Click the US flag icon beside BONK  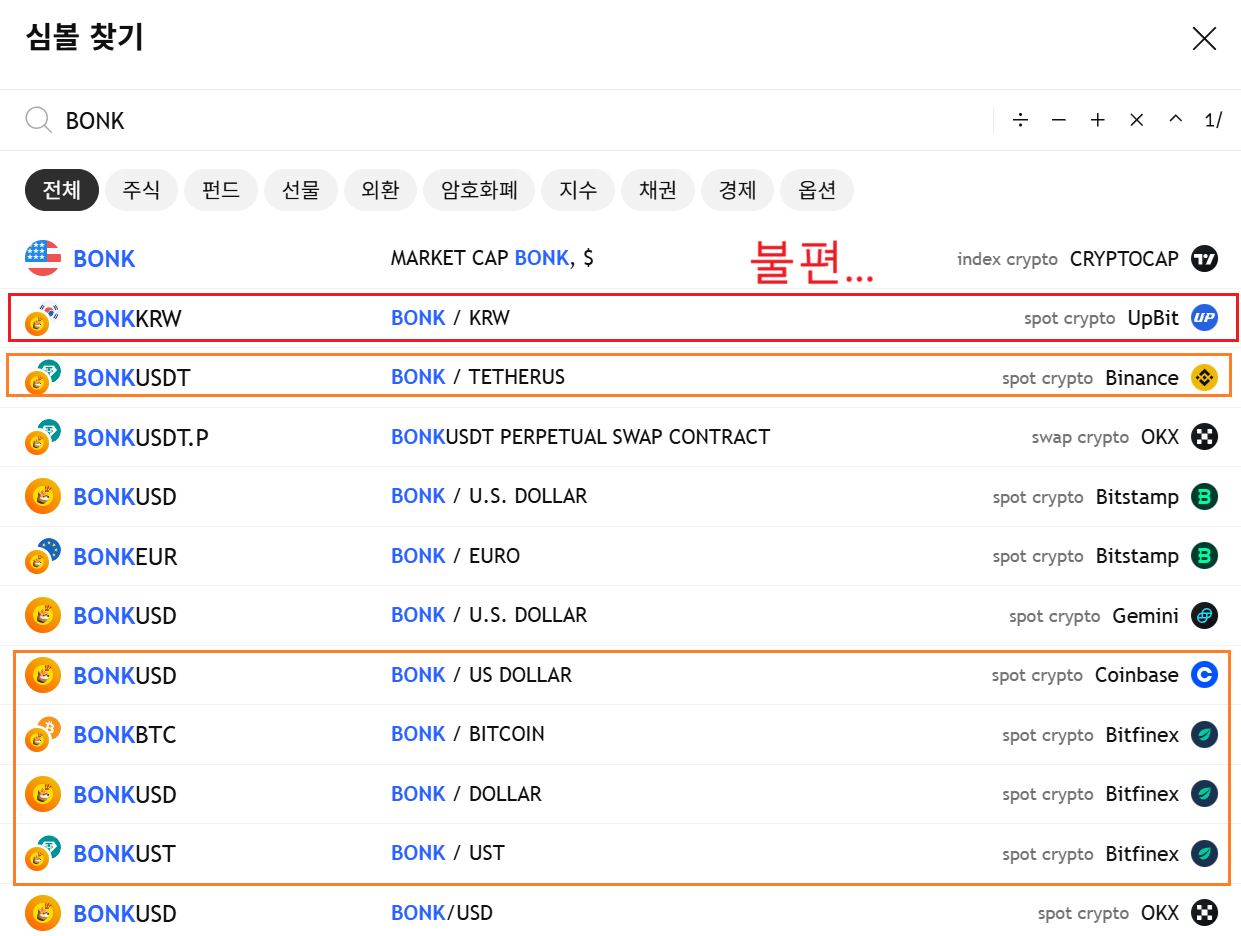pyautogui.click(x=43, y=258)
